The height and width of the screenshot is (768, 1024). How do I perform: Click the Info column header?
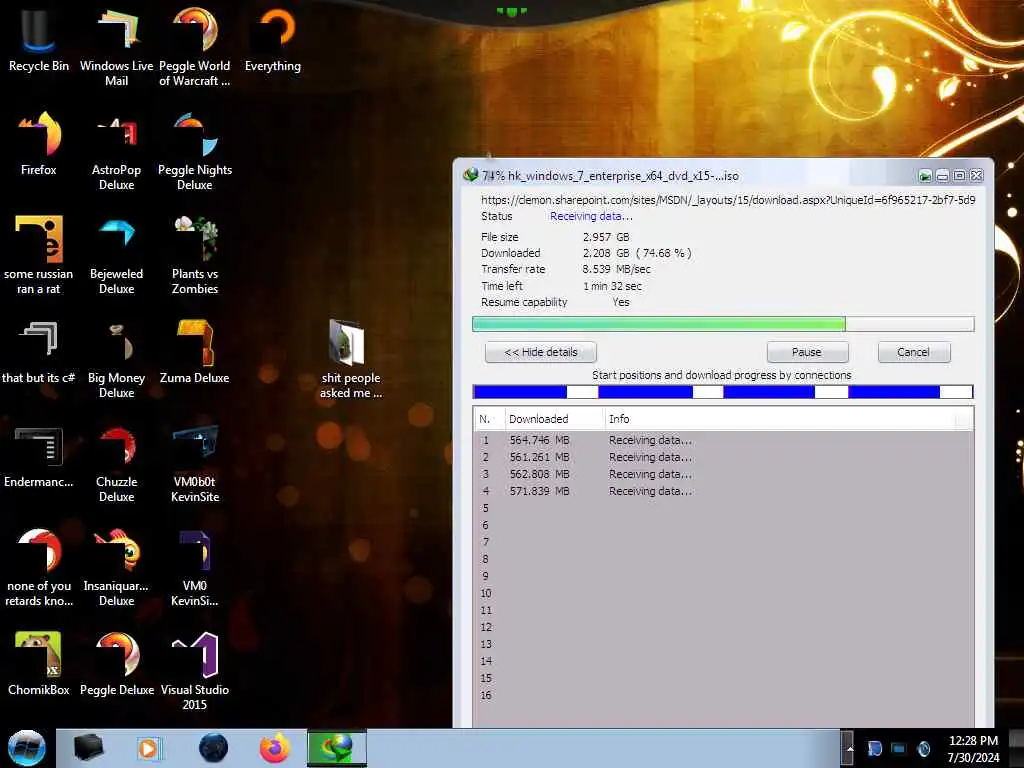point(780,419)
